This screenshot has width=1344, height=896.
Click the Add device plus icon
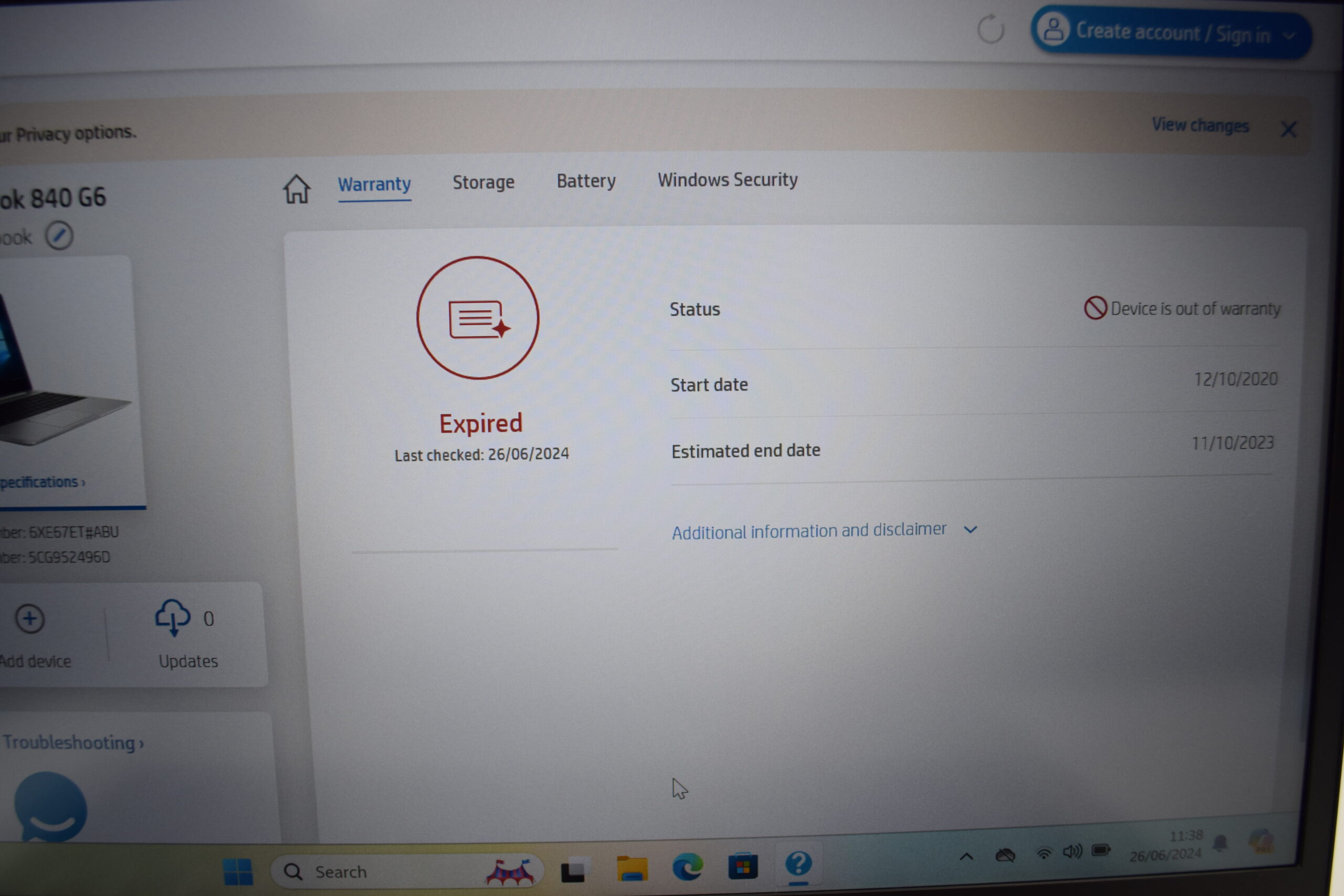(30, 619)
